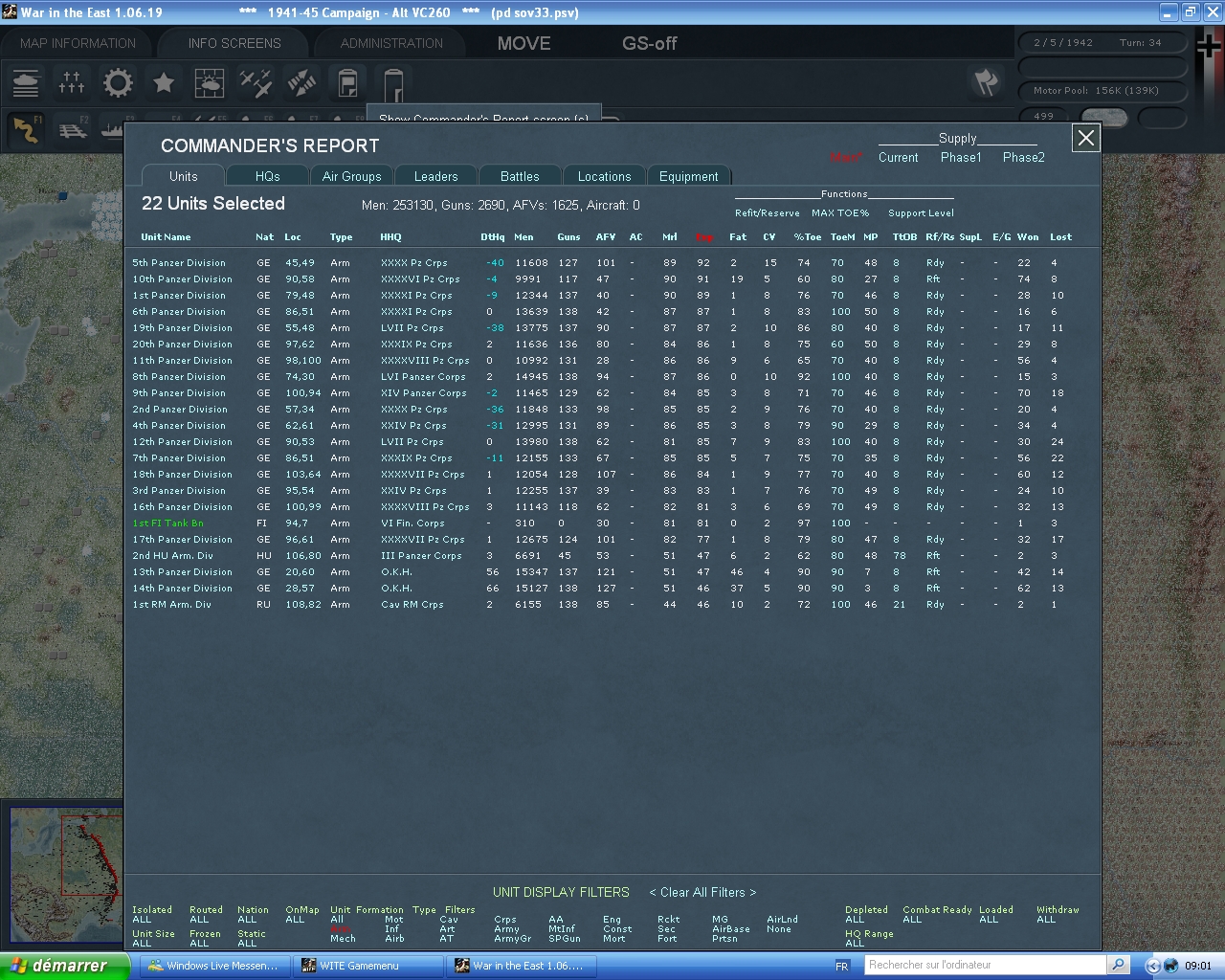Click the Clear All Filters link
1225x980 pixels.
(702, 892)
